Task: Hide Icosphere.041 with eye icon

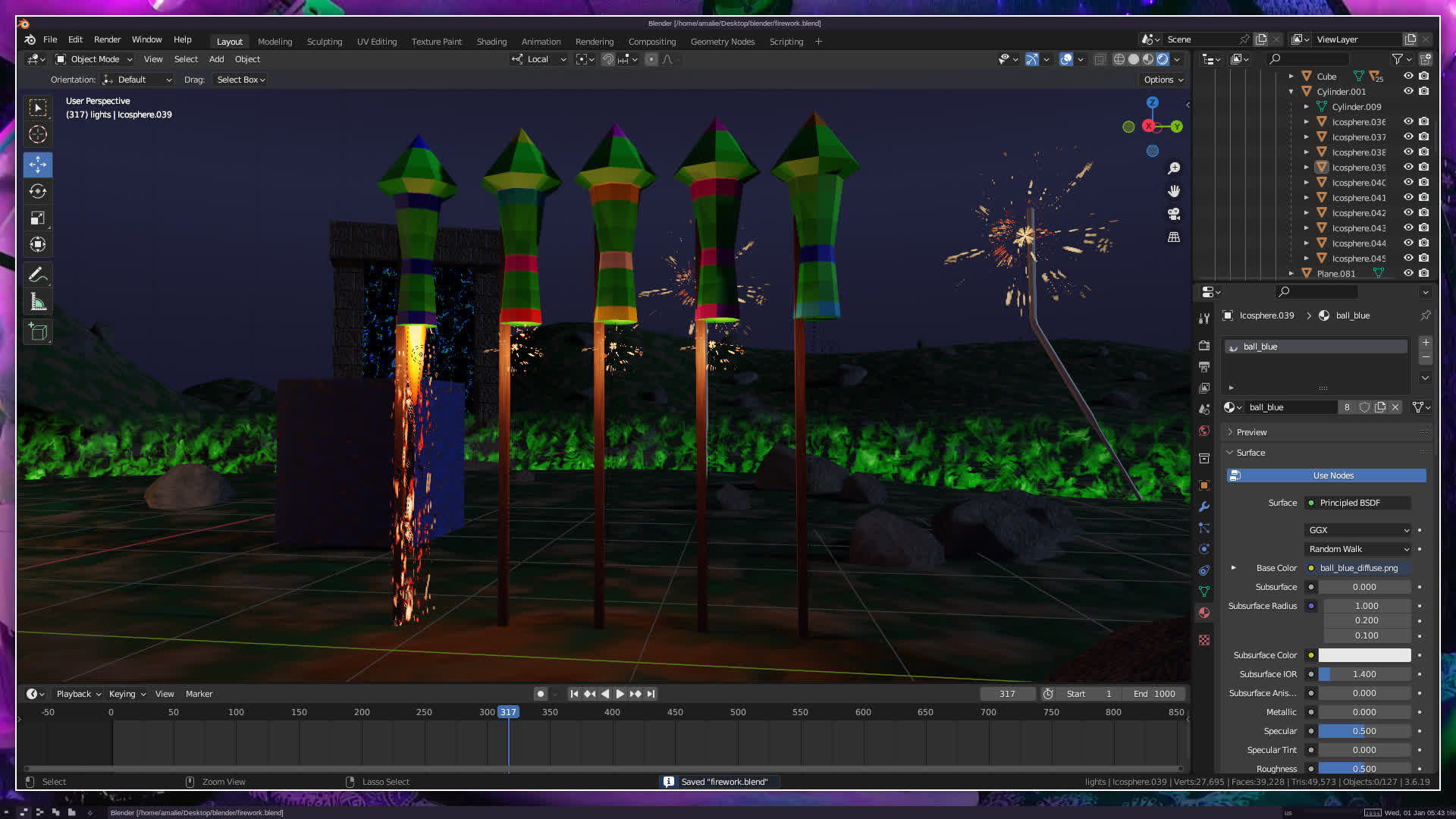Action: pos(1408,197)
